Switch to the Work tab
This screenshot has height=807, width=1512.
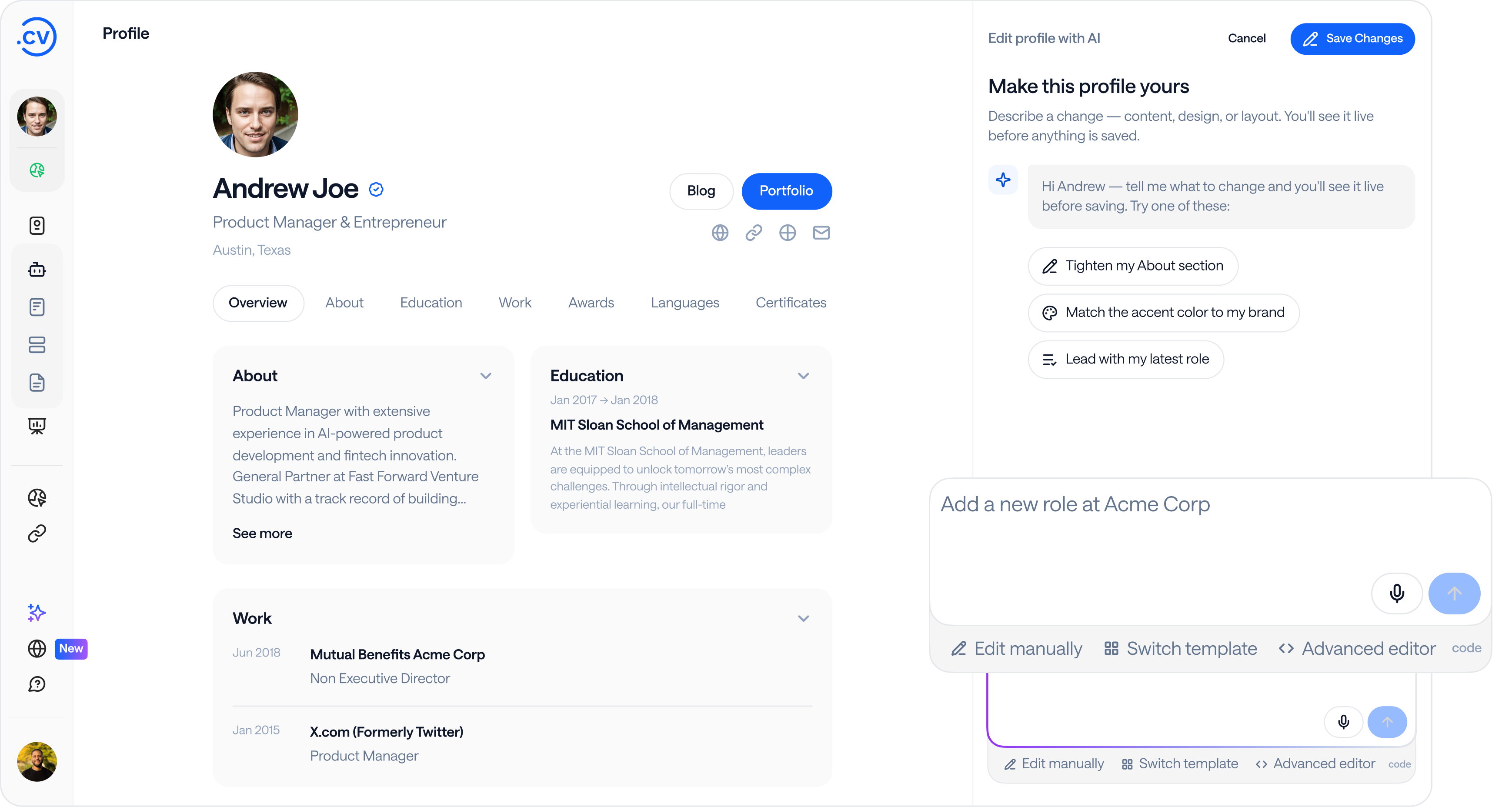(515, 303)
